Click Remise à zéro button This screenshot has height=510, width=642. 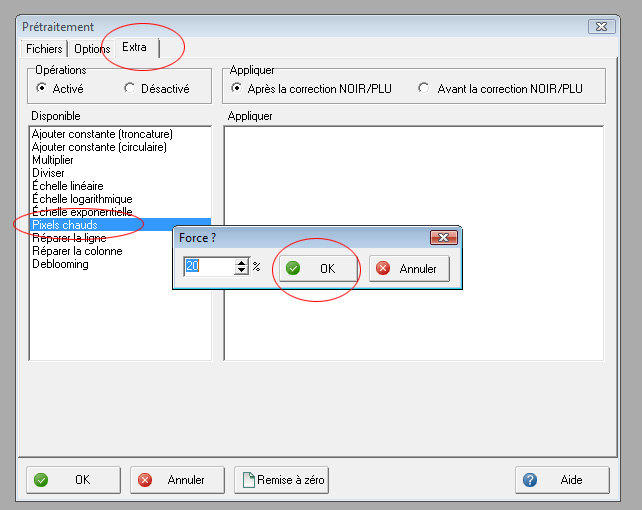pos(281,480)
